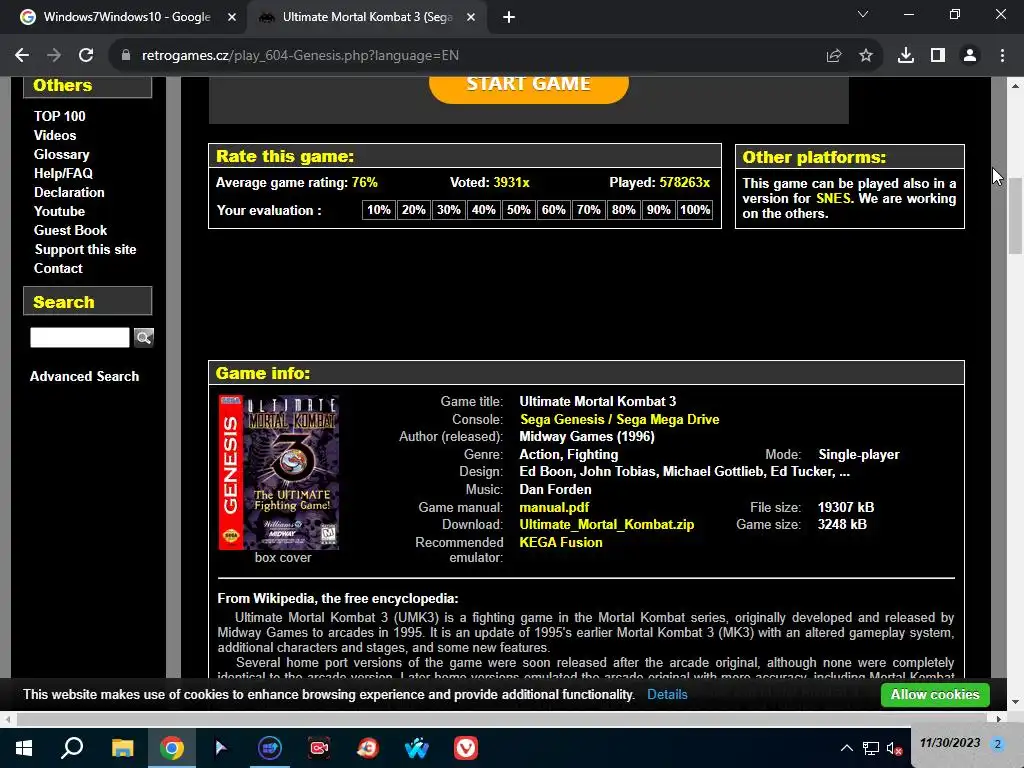The image size is (1024, 768).
Task: Open the manual.pdf link
Action: point(554,507)
